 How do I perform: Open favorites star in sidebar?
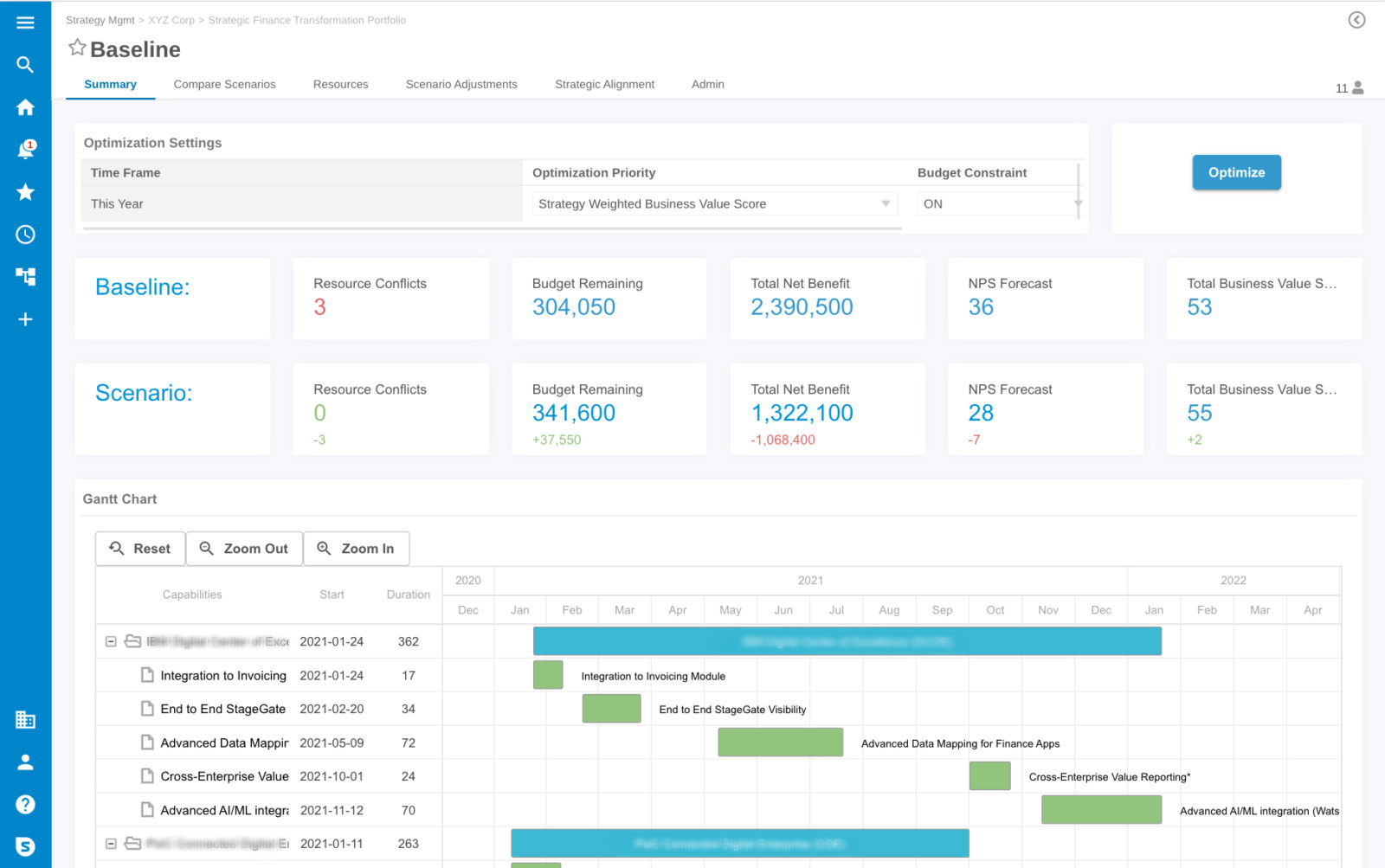tap(25, 192)
